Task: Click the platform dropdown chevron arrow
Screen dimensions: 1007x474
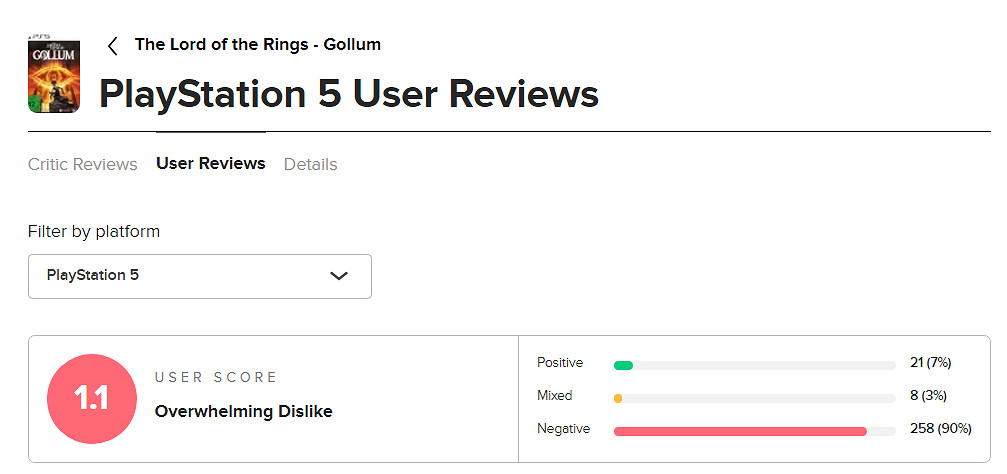Action: pos(338,276)
